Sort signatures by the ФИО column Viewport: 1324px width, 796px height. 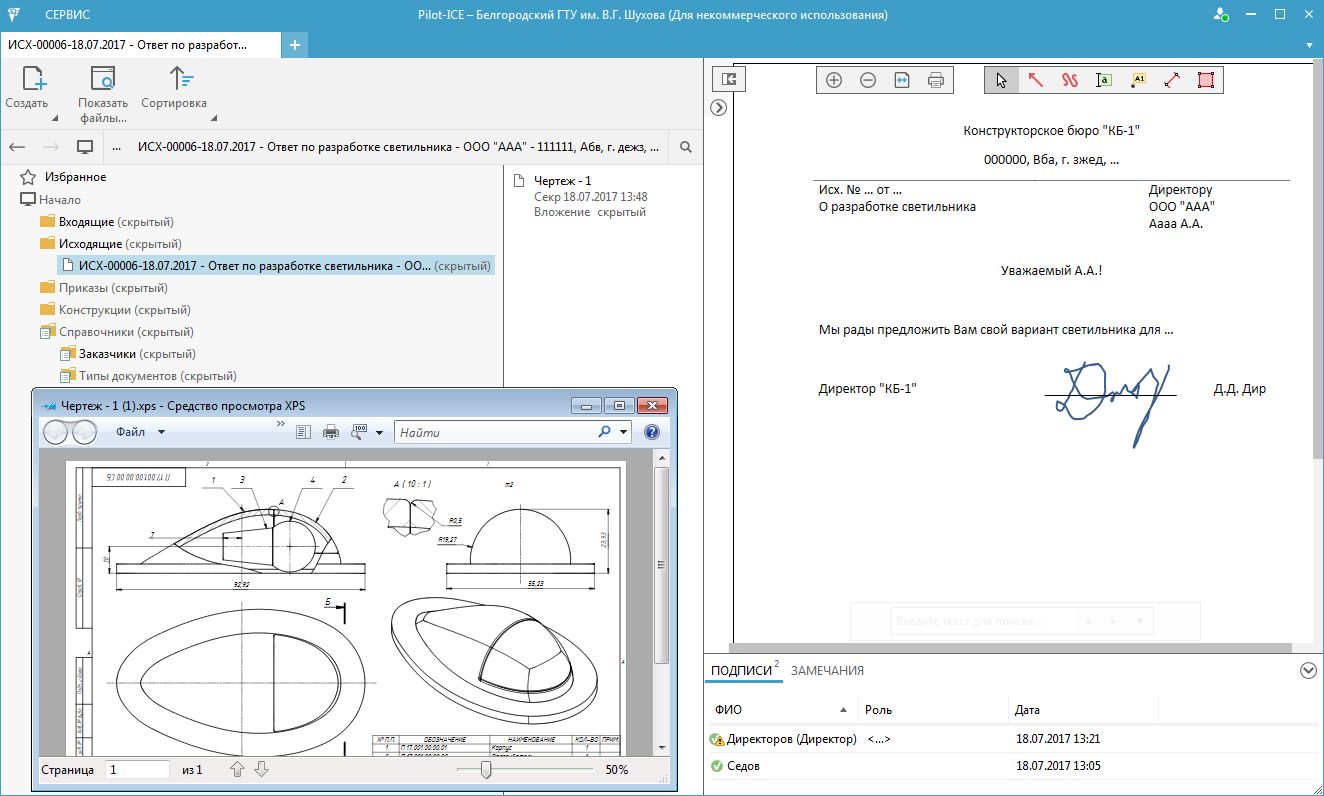pos(782,710)
